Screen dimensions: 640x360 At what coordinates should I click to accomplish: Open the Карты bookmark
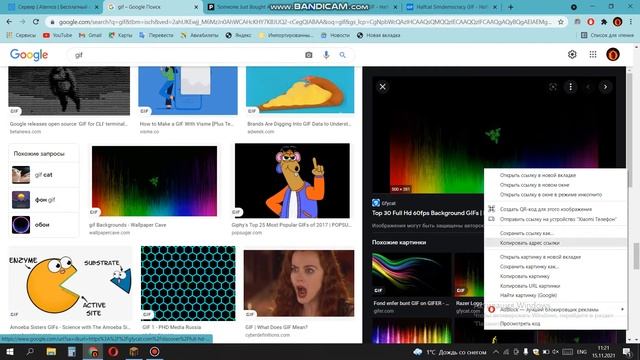[x=120, y=36]
